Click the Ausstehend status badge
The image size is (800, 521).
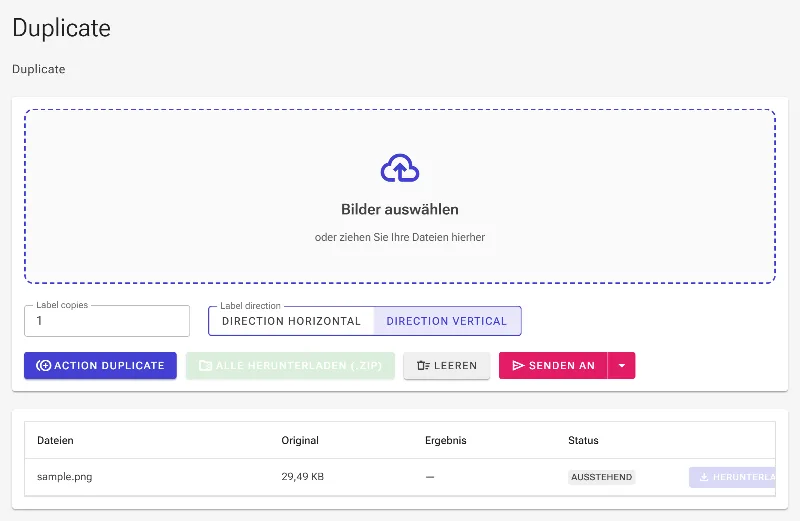tap(602, 477)
